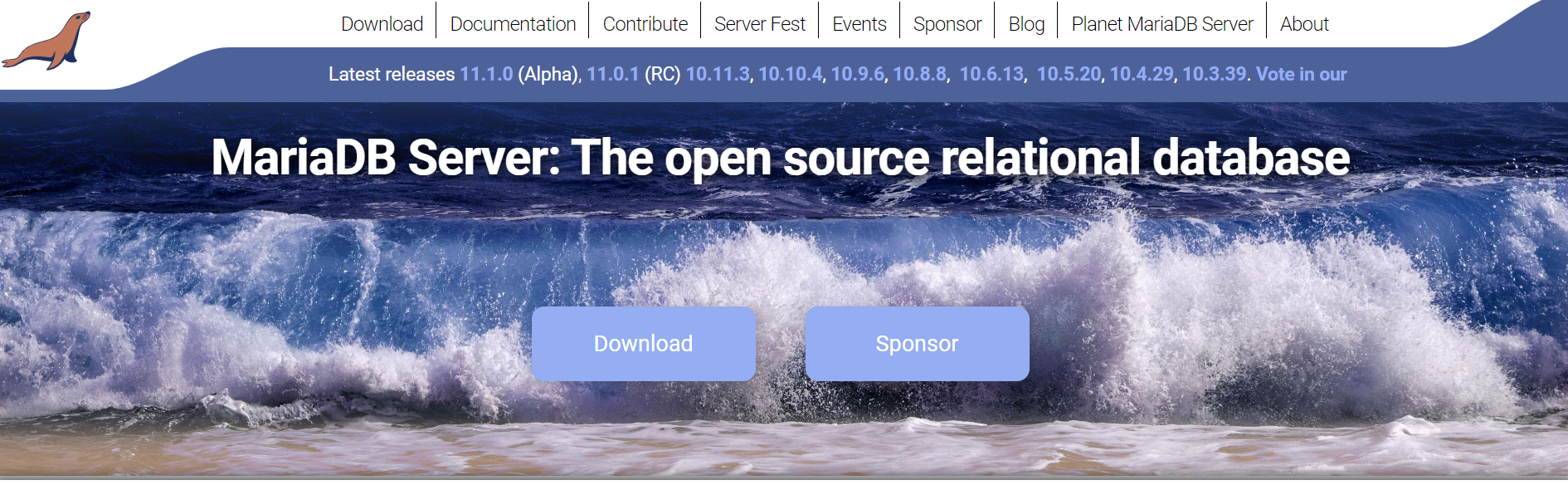Open the 10.3.39 release link

(1214, 74)
